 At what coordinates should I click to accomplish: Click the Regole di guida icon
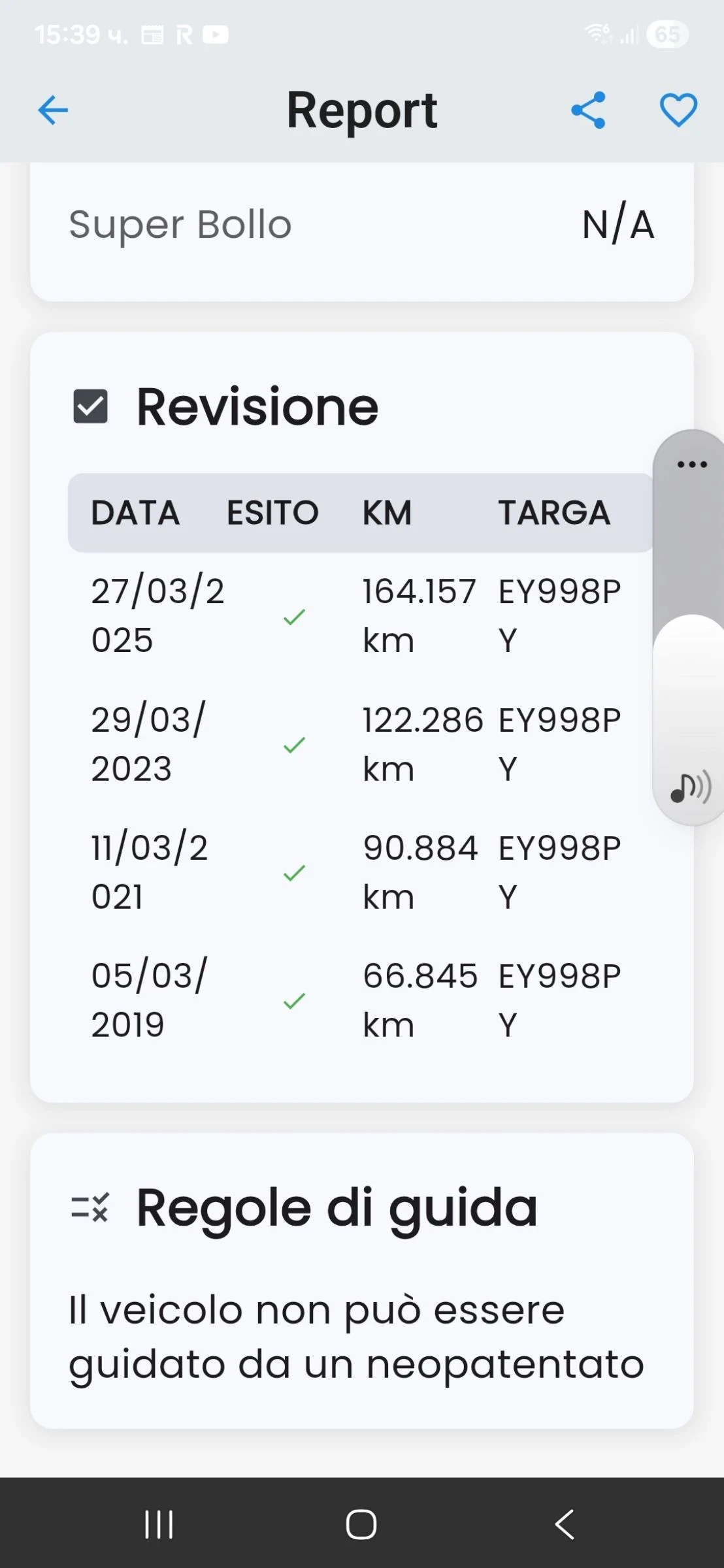[x=90, y=1207]
